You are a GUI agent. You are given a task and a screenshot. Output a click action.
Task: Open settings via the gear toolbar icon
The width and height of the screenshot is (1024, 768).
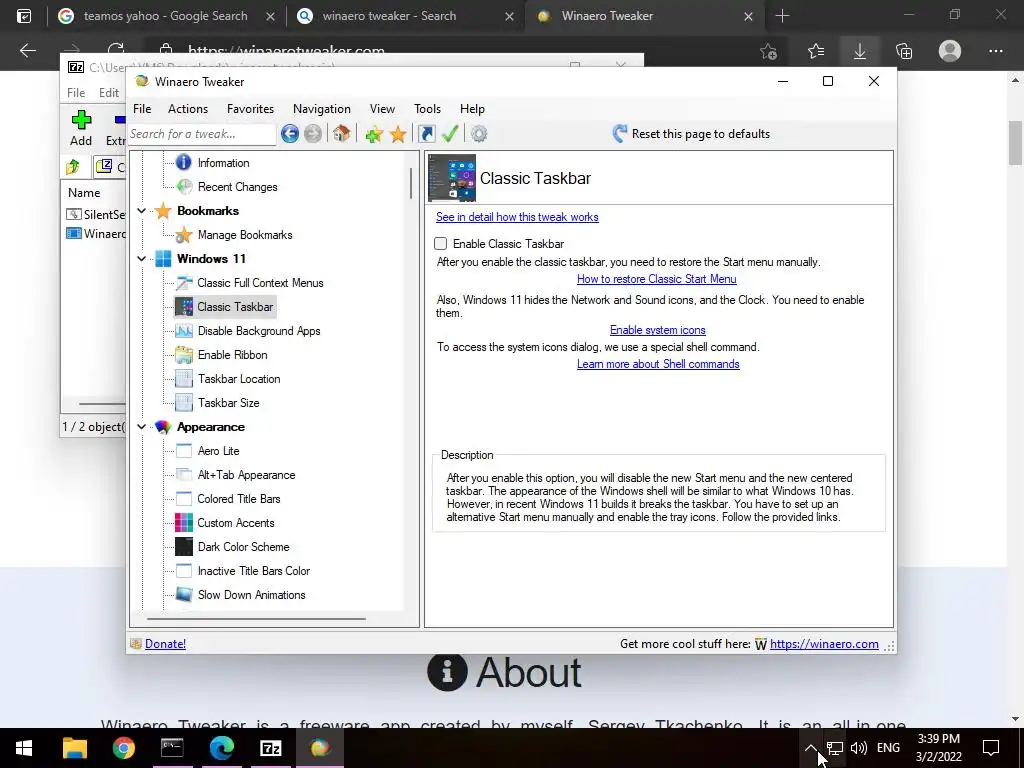(x=479, y=134)
